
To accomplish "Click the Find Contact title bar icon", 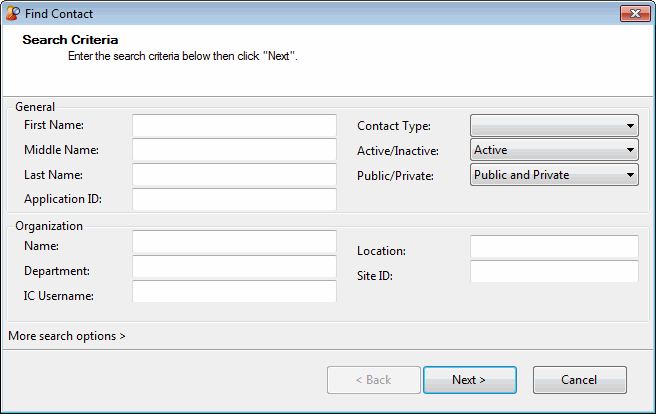I will [13, 14].
